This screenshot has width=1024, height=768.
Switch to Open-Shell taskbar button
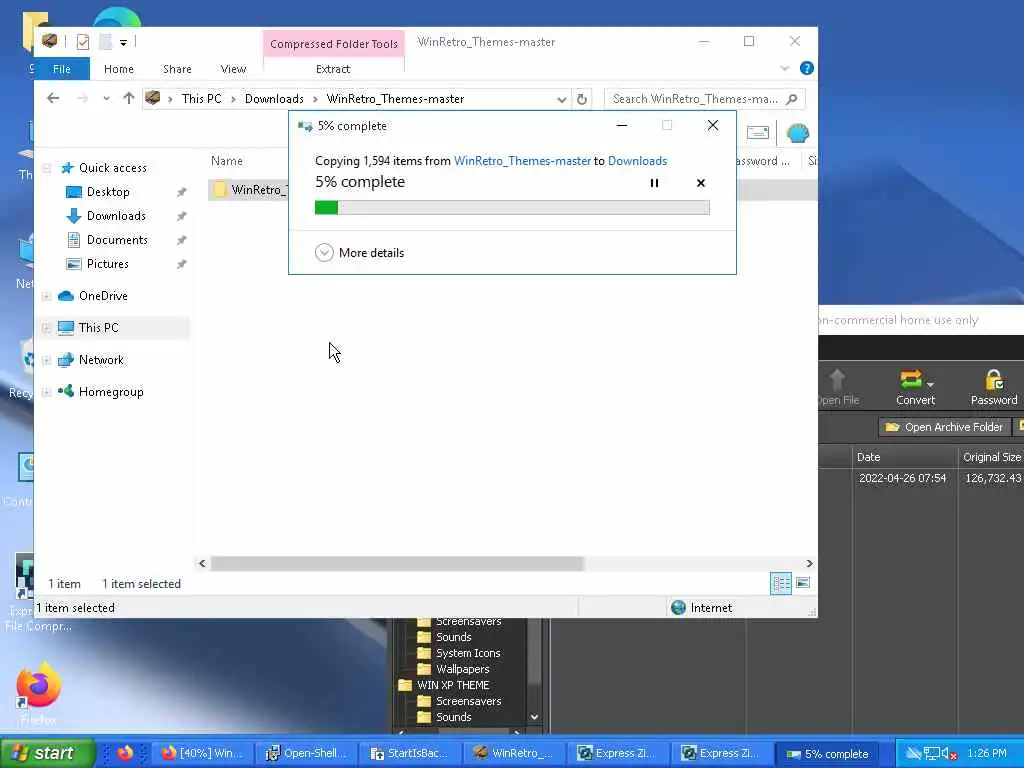307,753
